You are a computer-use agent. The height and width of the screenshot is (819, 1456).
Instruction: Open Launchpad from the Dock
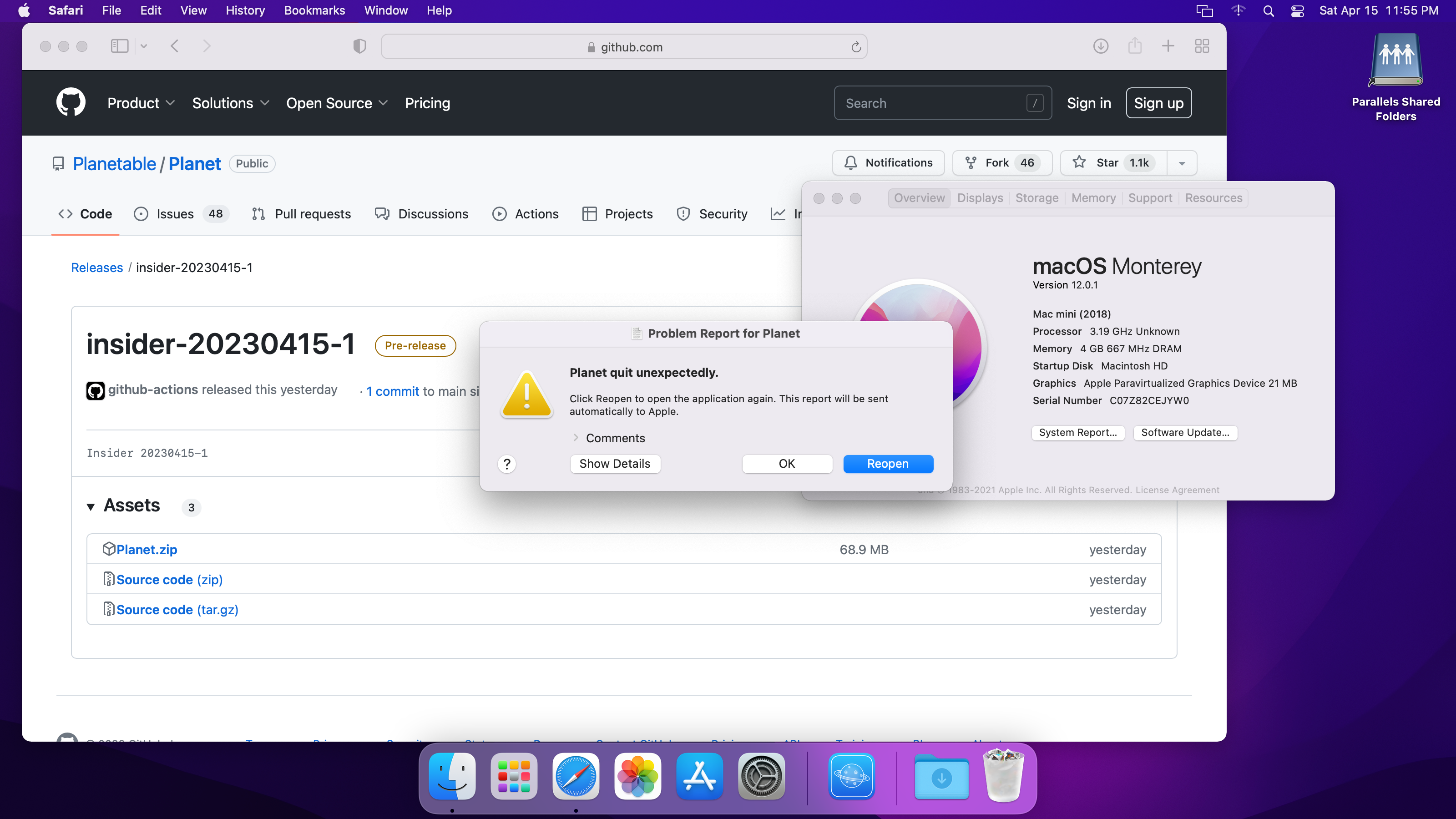coord(514,776)
